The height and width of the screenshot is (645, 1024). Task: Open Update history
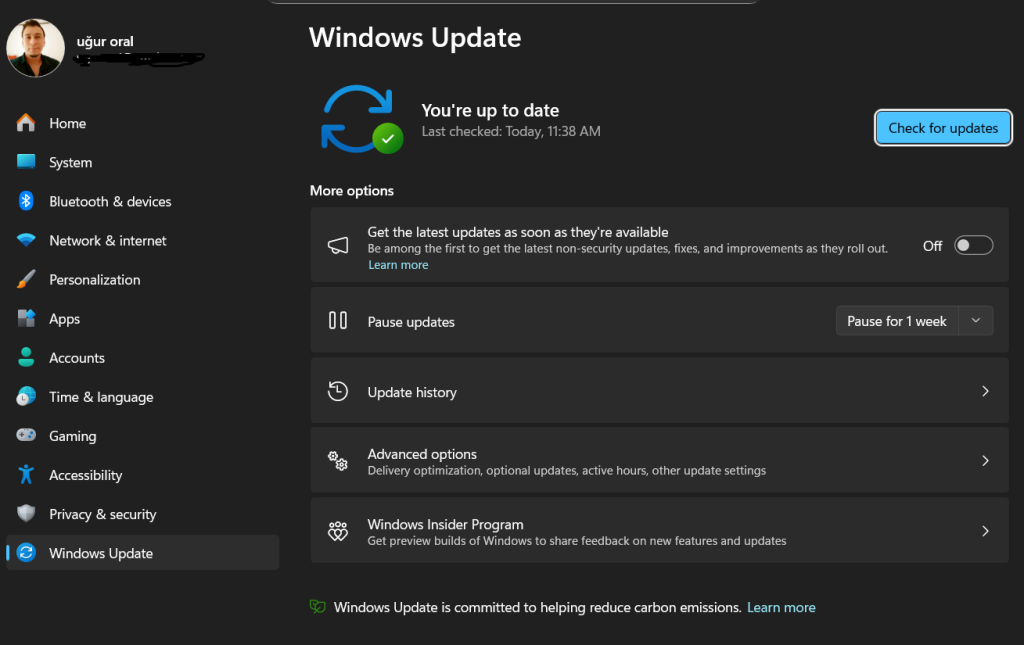660,391
